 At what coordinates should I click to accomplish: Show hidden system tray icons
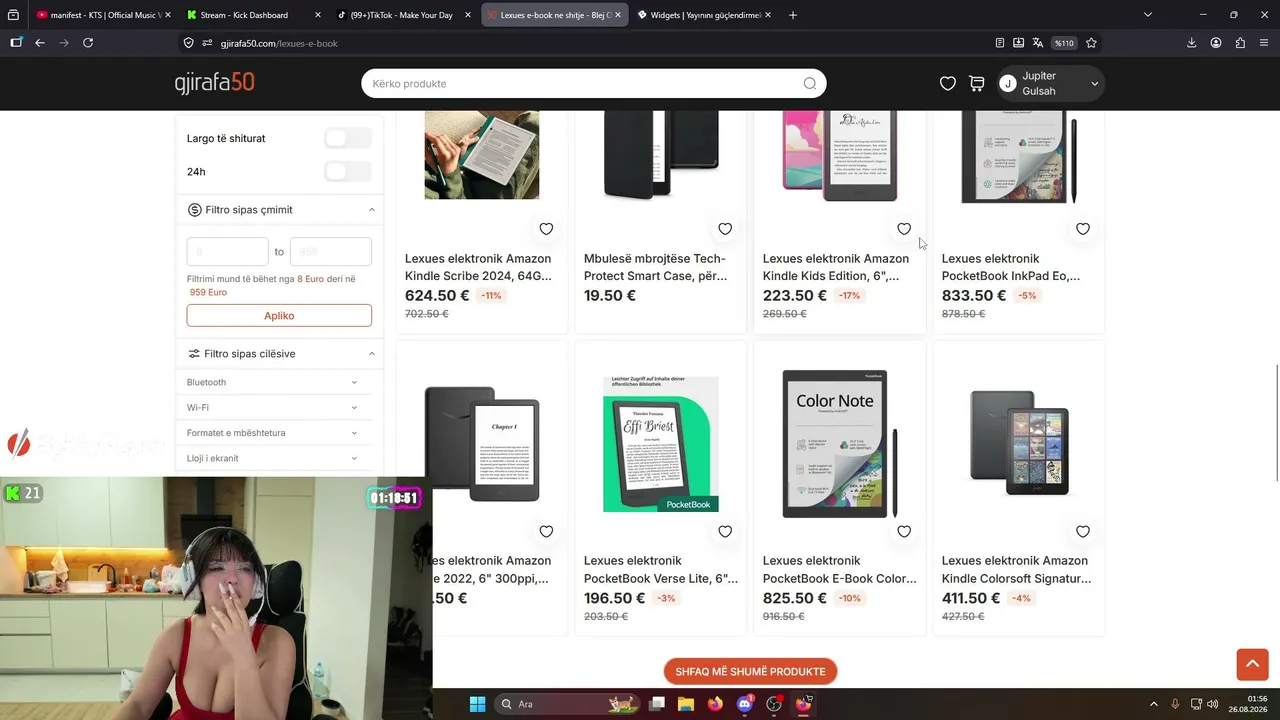1153,704
